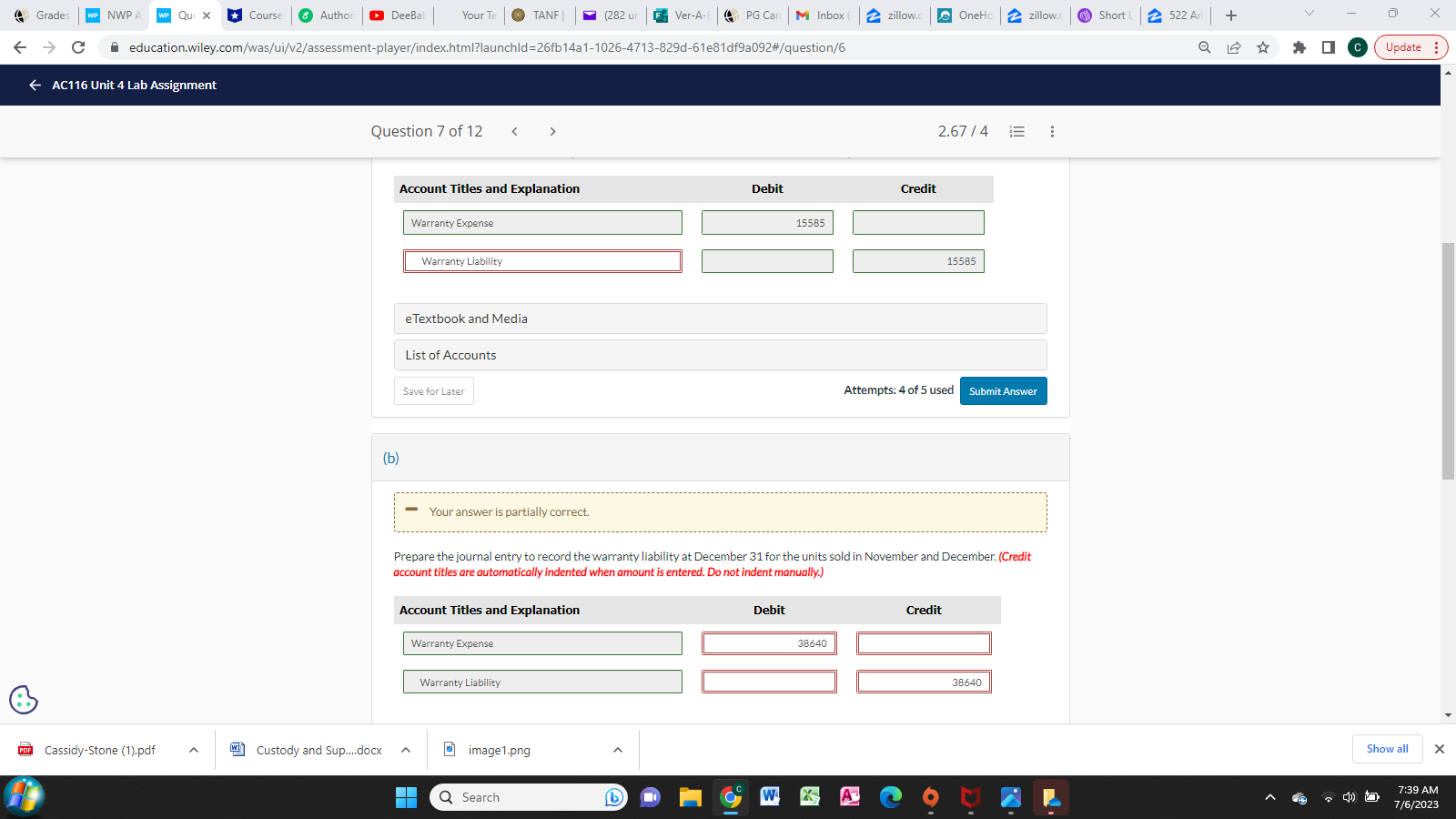The image size is (1456, 819).
Task: Switch to the Gmail Inbox tab
Action: point(824,15)
